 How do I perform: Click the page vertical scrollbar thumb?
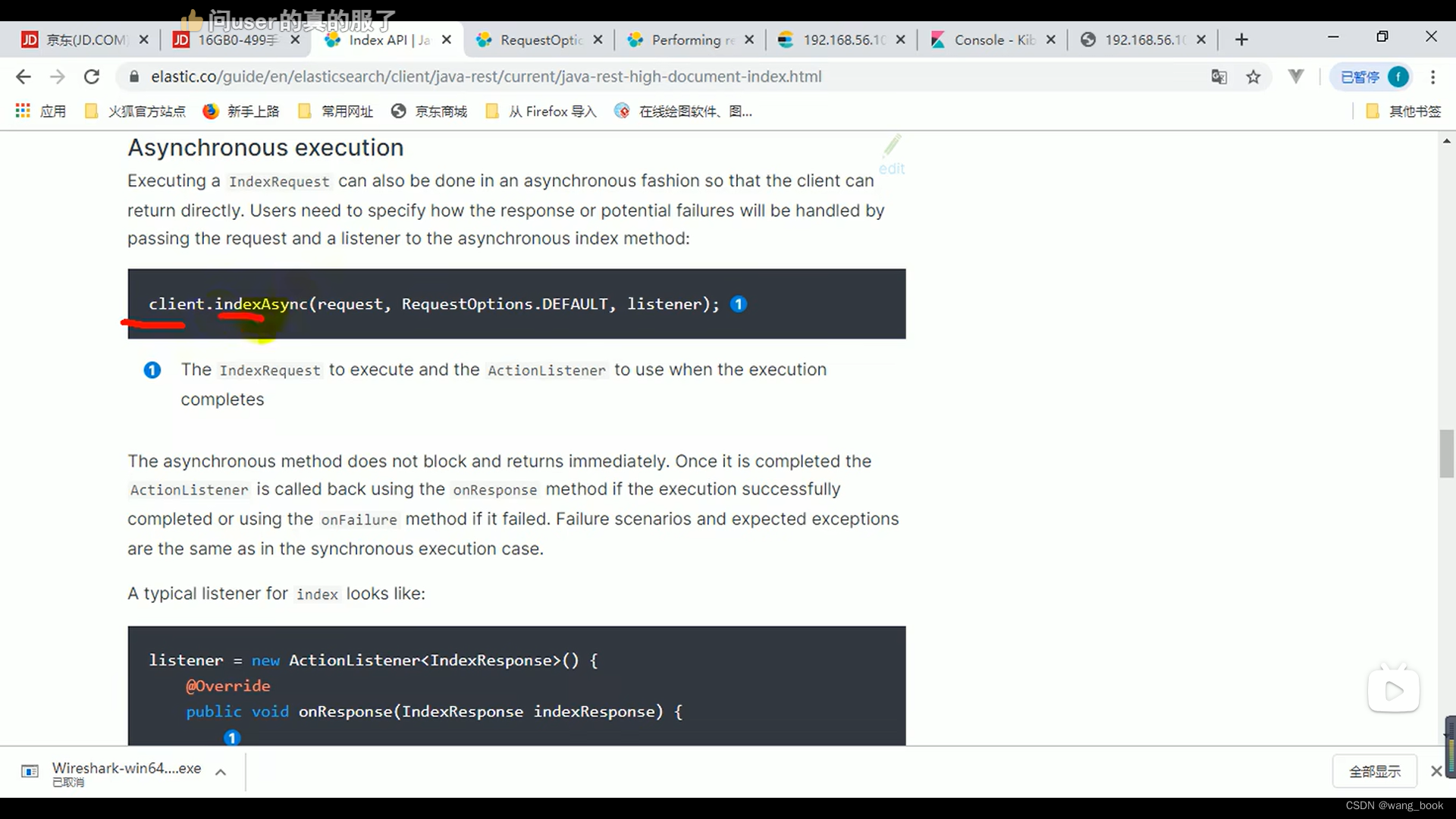click(x=1447, y=453)
